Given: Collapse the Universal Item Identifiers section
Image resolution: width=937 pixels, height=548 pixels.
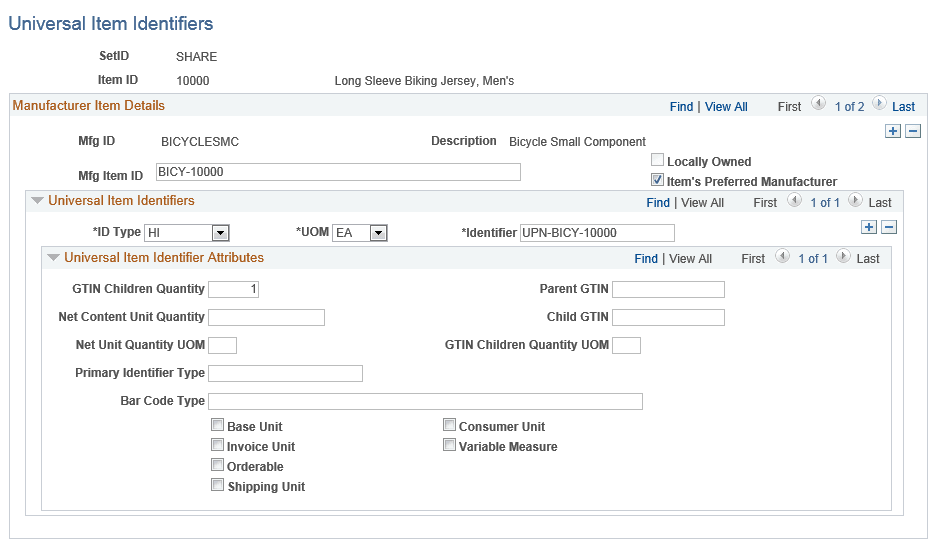Looking at the screenshot, I should point(37,201).
